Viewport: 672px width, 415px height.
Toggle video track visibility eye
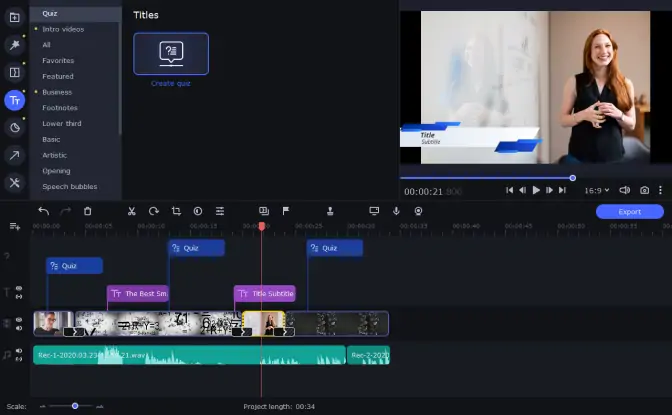[x=19, y=320]
